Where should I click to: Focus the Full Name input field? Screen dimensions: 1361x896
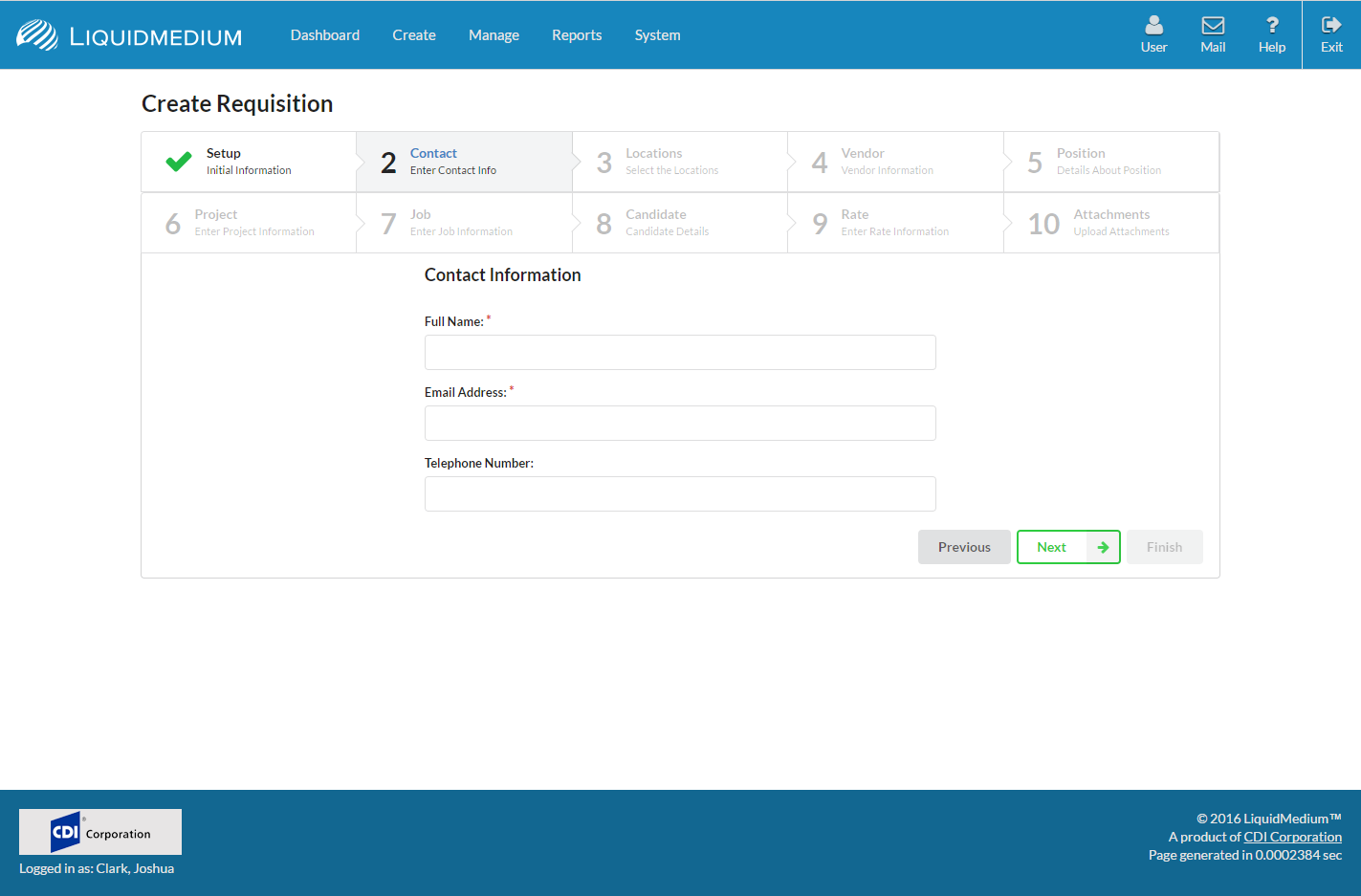point(680,352)
